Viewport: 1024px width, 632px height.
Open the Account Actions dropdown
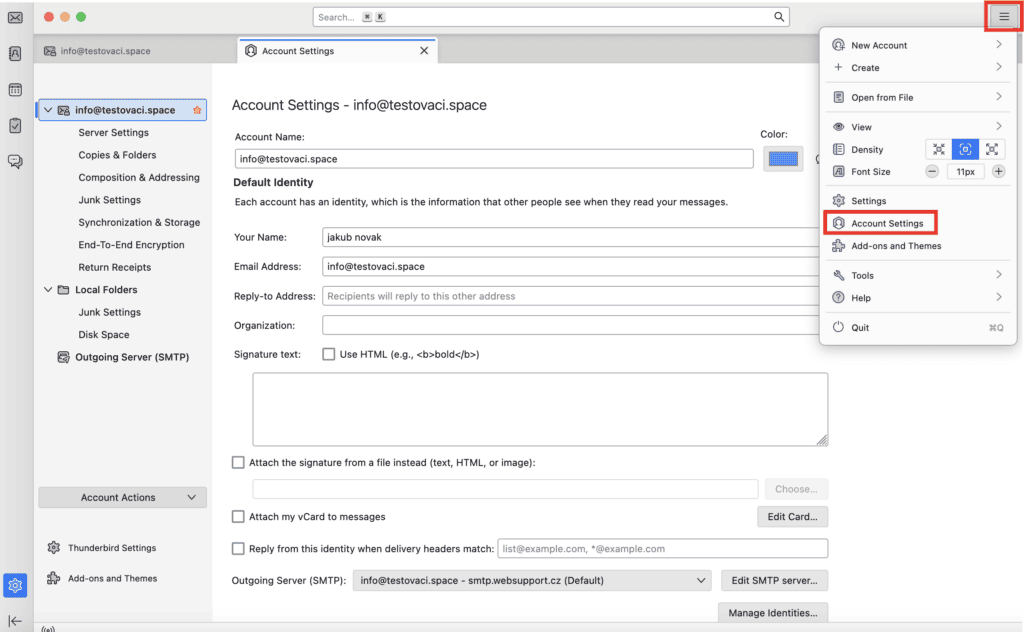coord(123,498)
